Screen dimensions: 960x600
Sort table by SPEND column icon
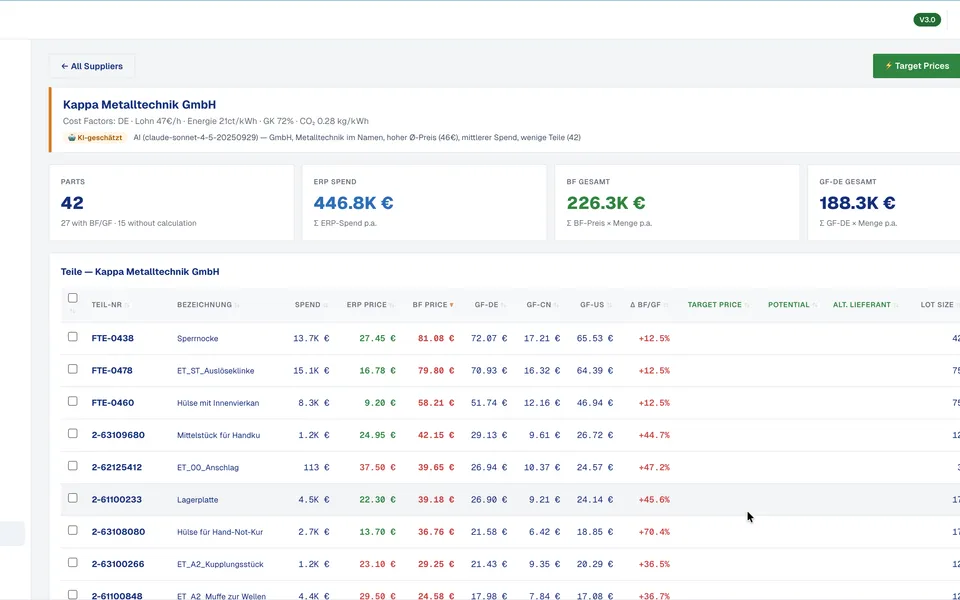(x=326, y=305)
